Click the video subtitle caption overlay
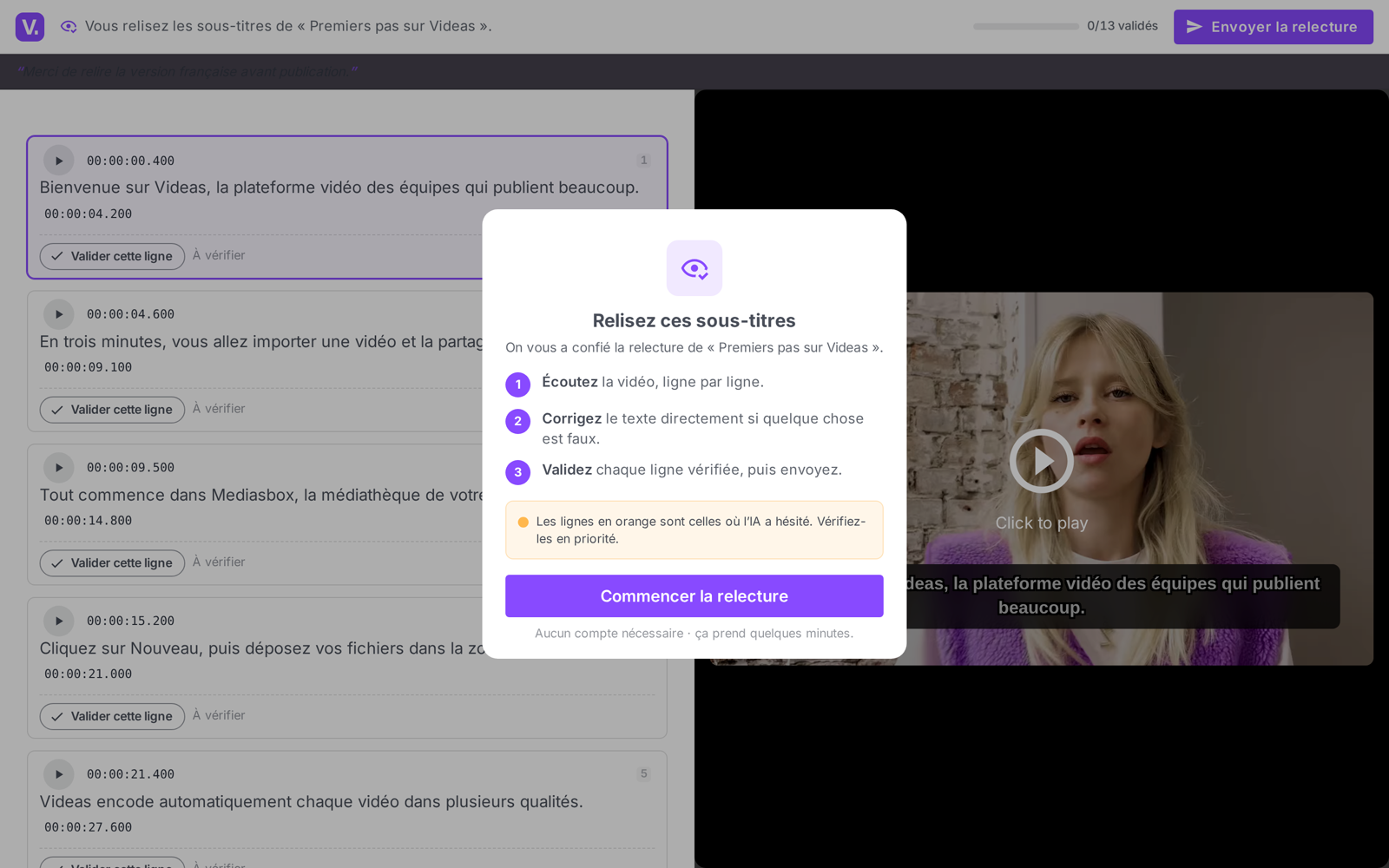This screenshot has height=868, width=1389. click(1123, 596)
